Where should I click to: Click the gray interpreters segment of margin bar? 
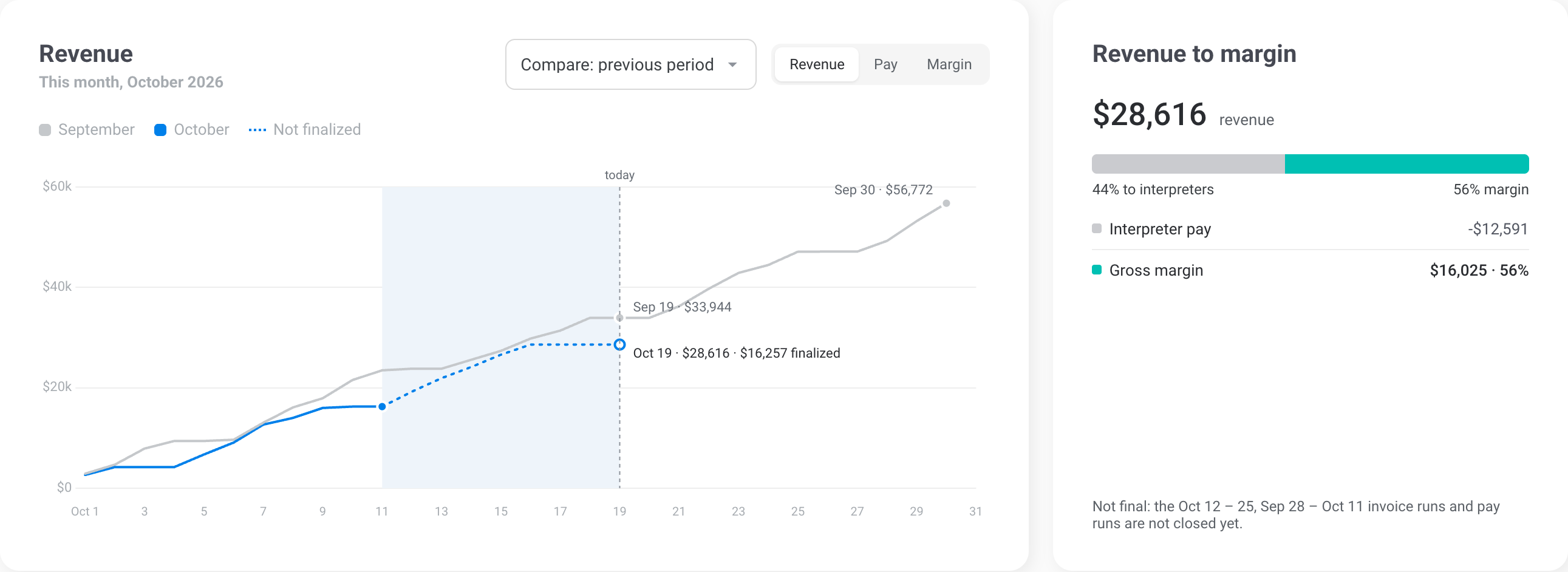pos(1188,165)
